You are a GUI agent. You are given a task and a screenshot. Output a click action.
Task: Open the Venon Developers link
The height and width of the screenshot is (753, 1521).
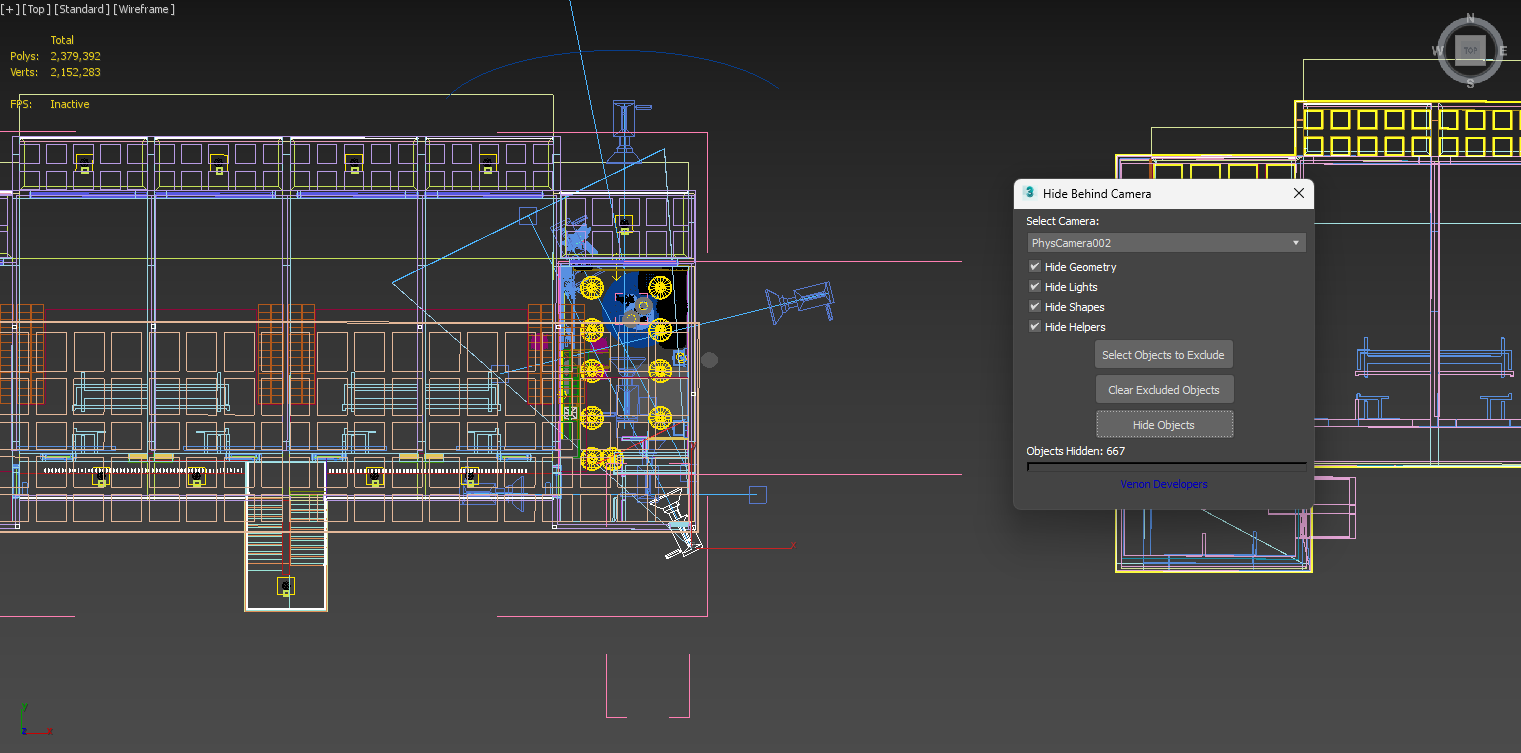coord(1163,484)
